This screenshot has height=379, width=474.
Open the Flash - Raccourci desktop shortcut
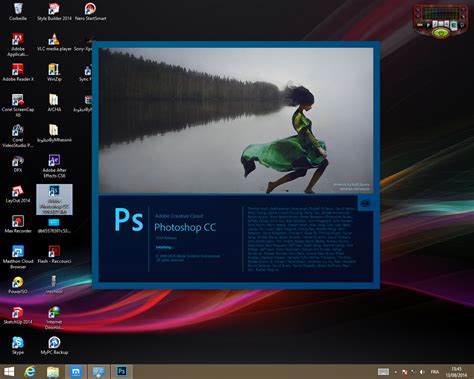coord(54,254)
